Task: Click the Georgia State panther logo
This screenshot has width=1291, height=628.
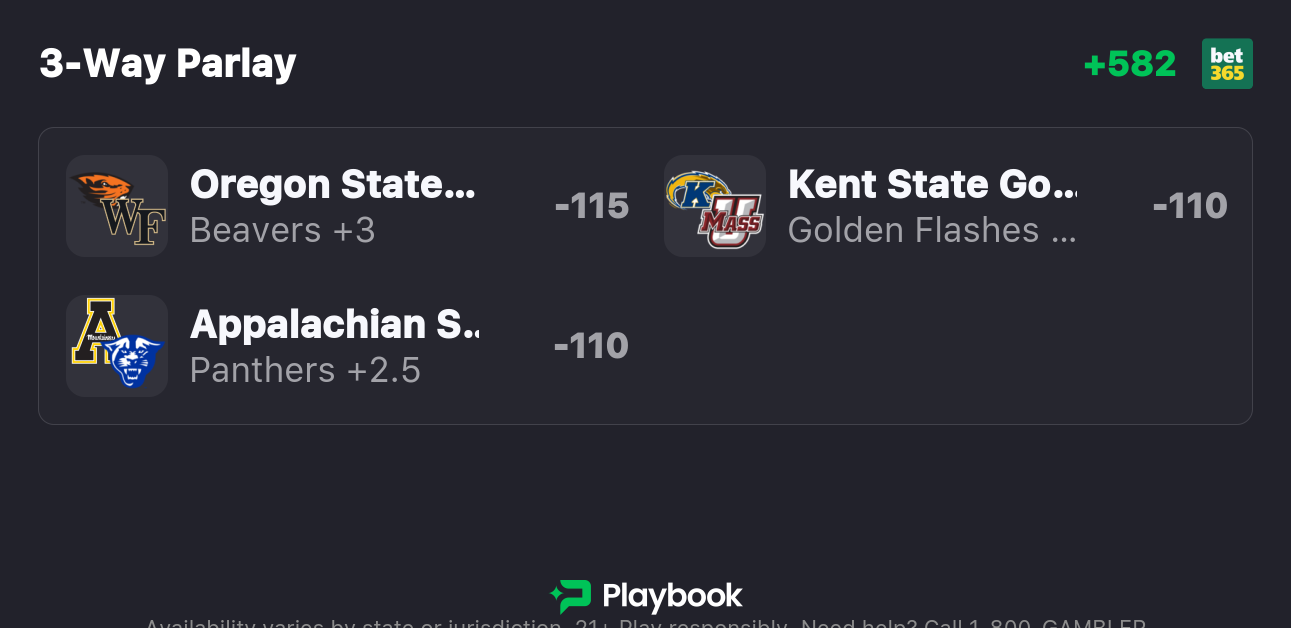Action: click(134, 362)
